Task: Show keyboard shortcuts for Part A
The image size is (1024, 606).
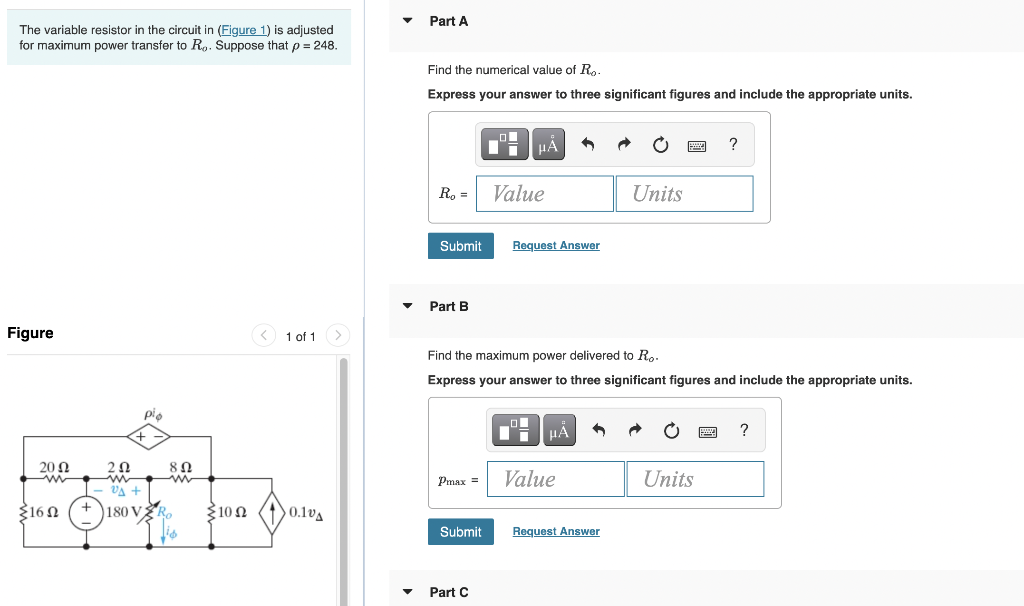Action: (x=697, y=146)
